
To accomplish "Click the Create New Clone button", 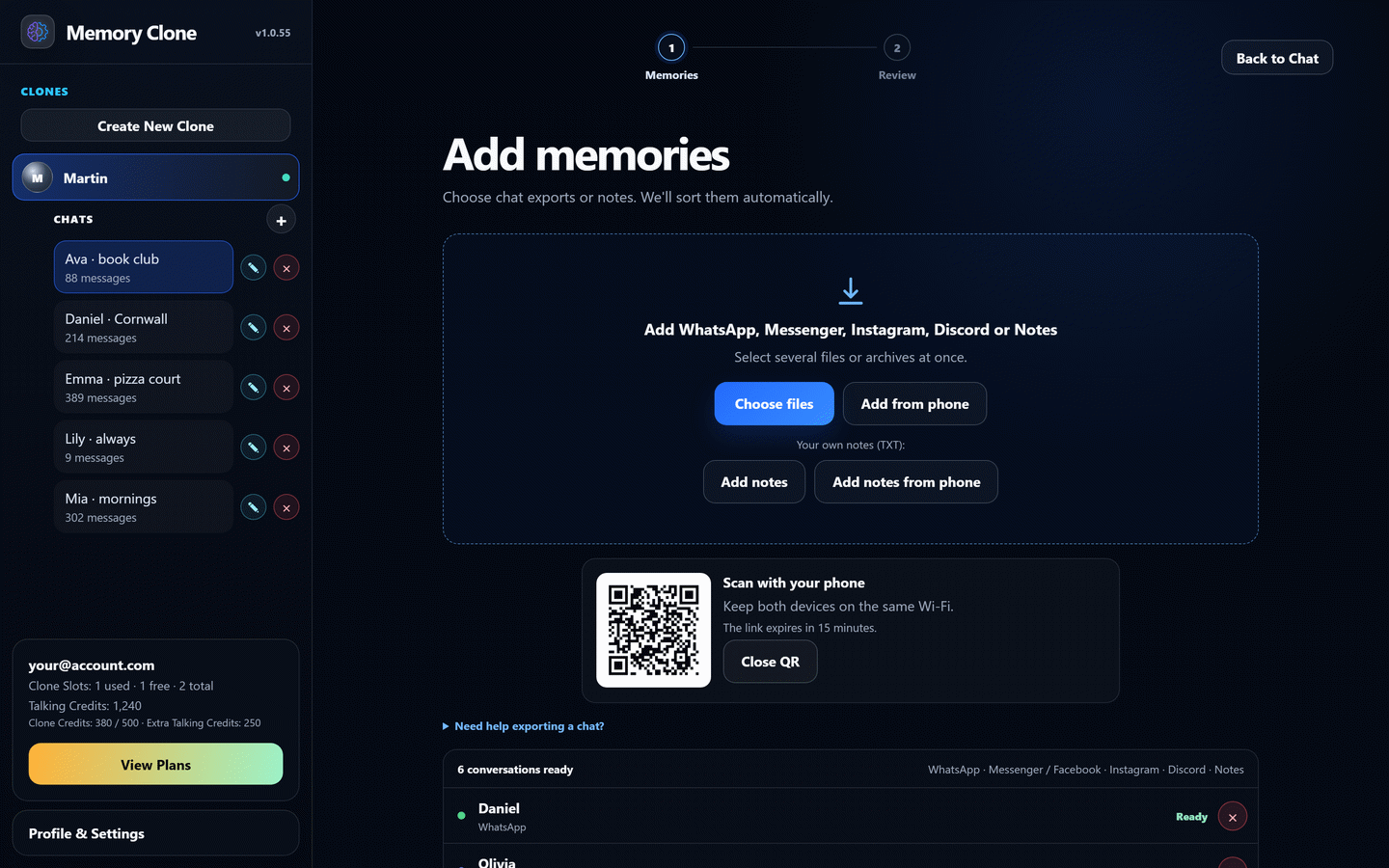I will click(155, 125).
